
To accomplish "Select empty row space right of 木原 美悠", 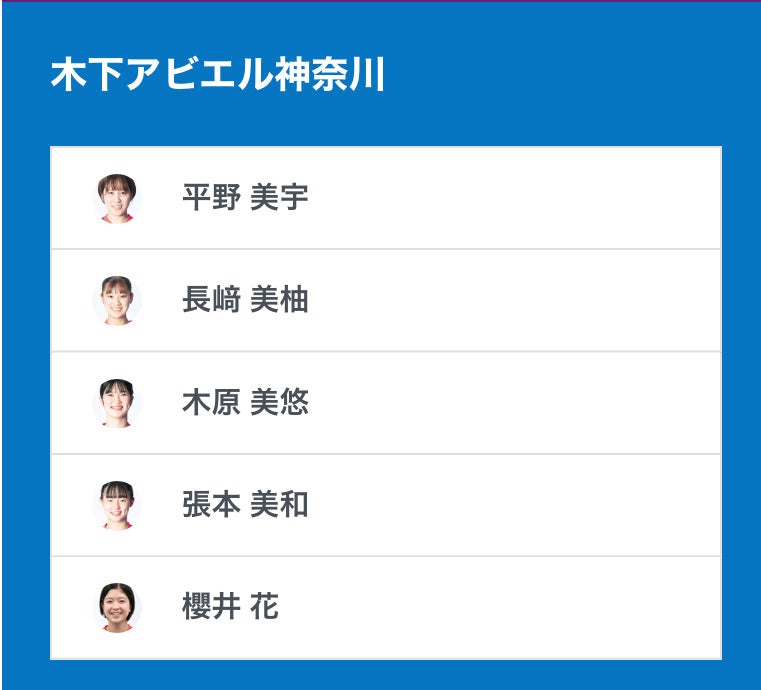I will click(520, 403).
